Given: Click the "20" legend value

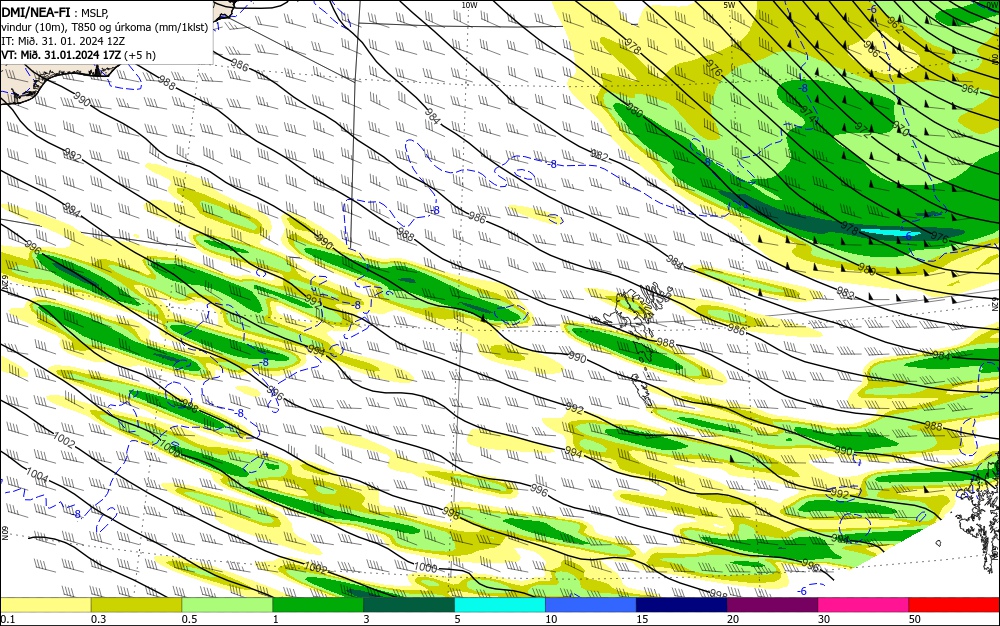Looking at the screenshot, I should 733,619.
